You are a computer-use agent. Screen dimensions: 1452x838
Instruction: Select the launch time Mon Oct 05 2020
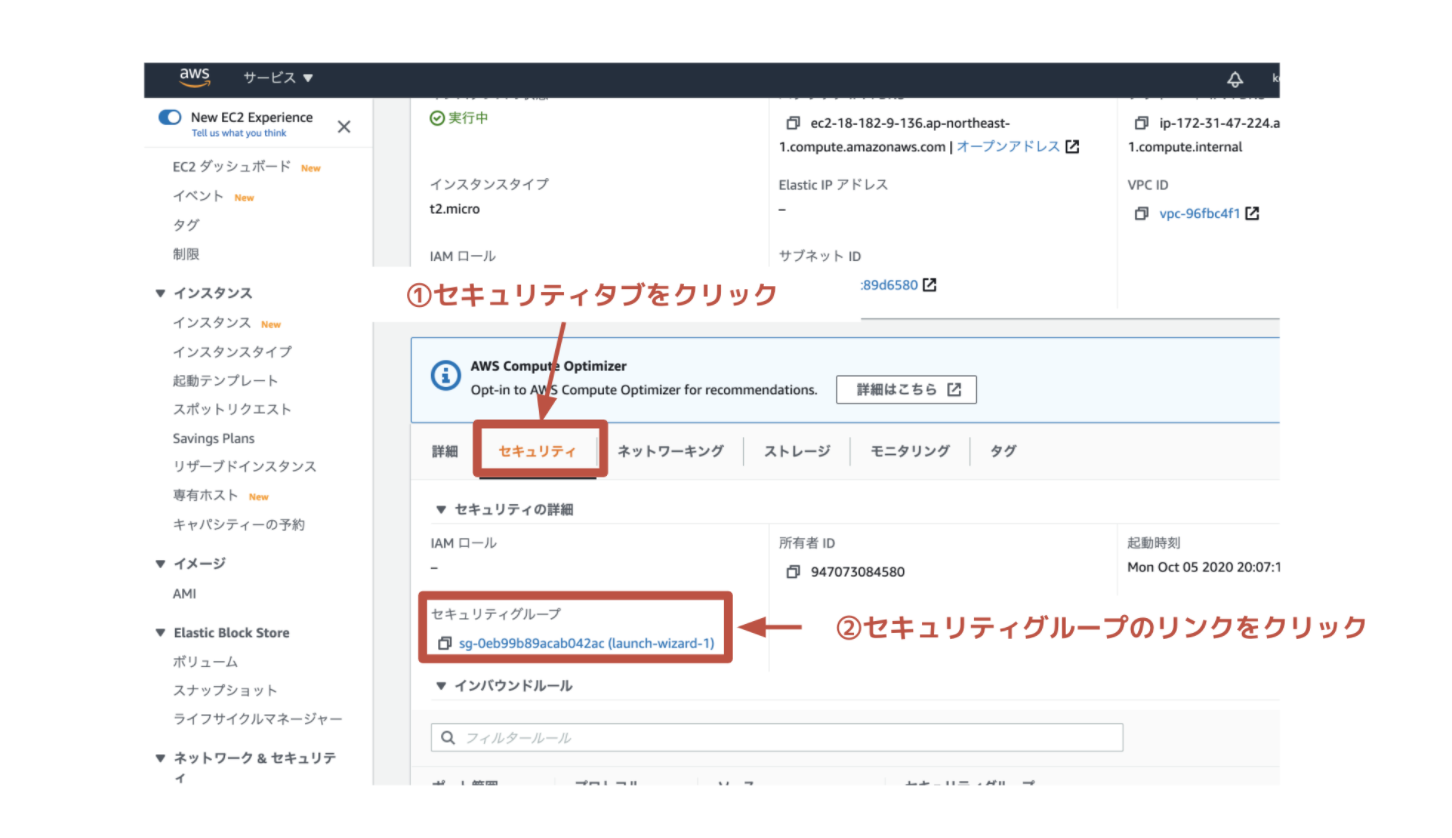point(1203,567)
